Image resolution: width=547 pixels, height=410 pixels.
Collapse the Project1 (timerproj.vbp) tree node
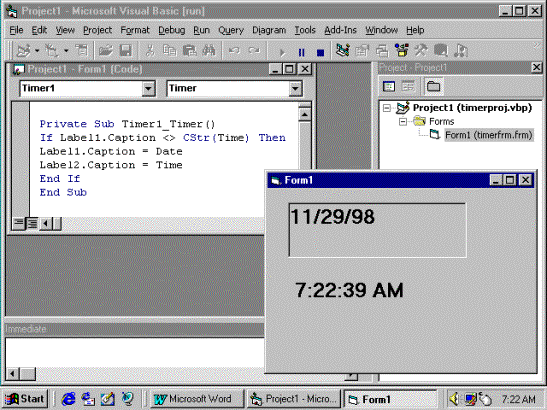387,108
